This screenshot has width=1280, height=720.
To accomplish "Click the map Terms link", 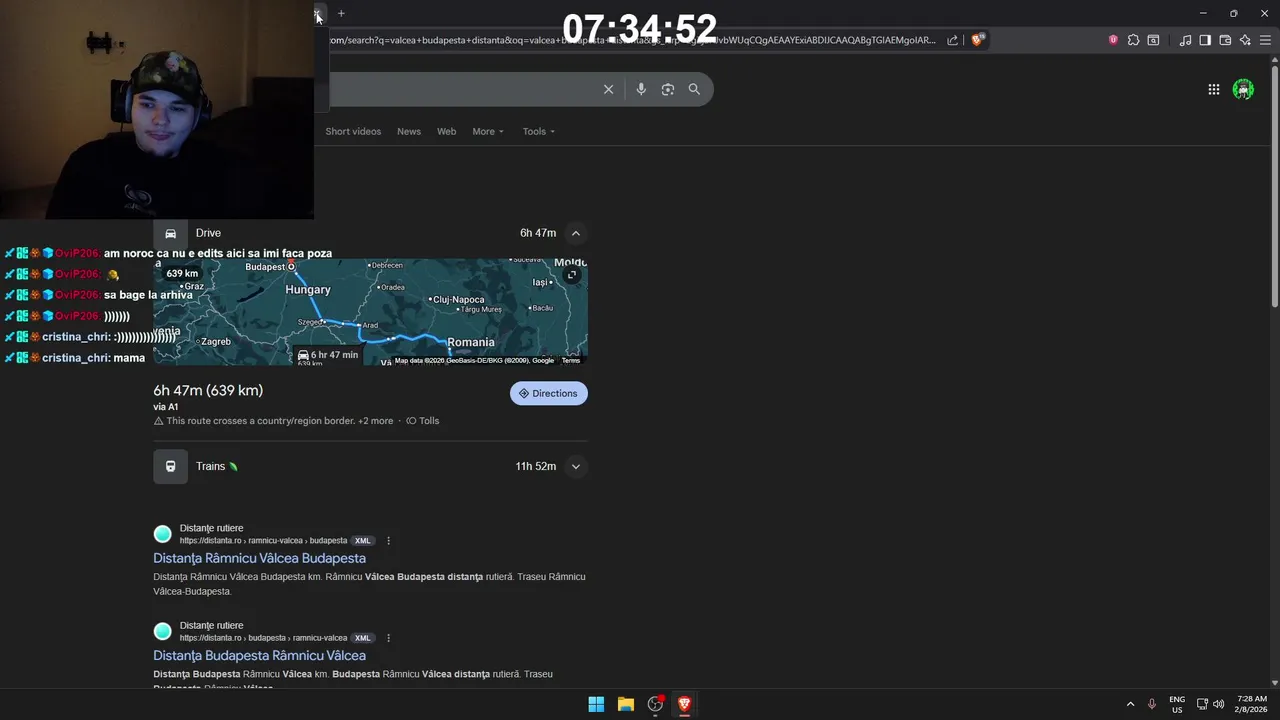I will (570, 360).
